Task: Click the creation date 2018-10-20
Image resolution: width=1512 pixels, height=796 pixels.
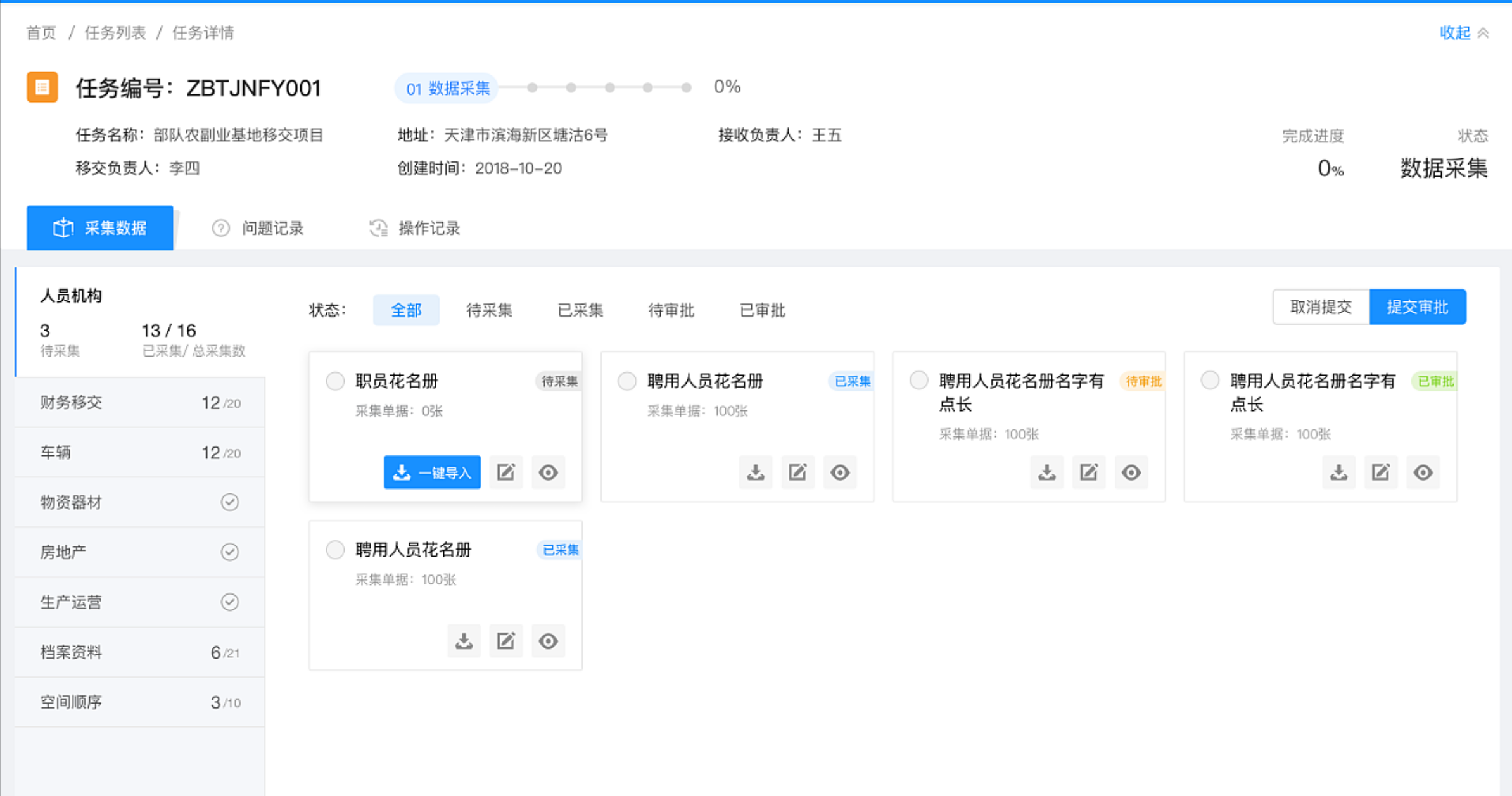Action: (518, 168)
